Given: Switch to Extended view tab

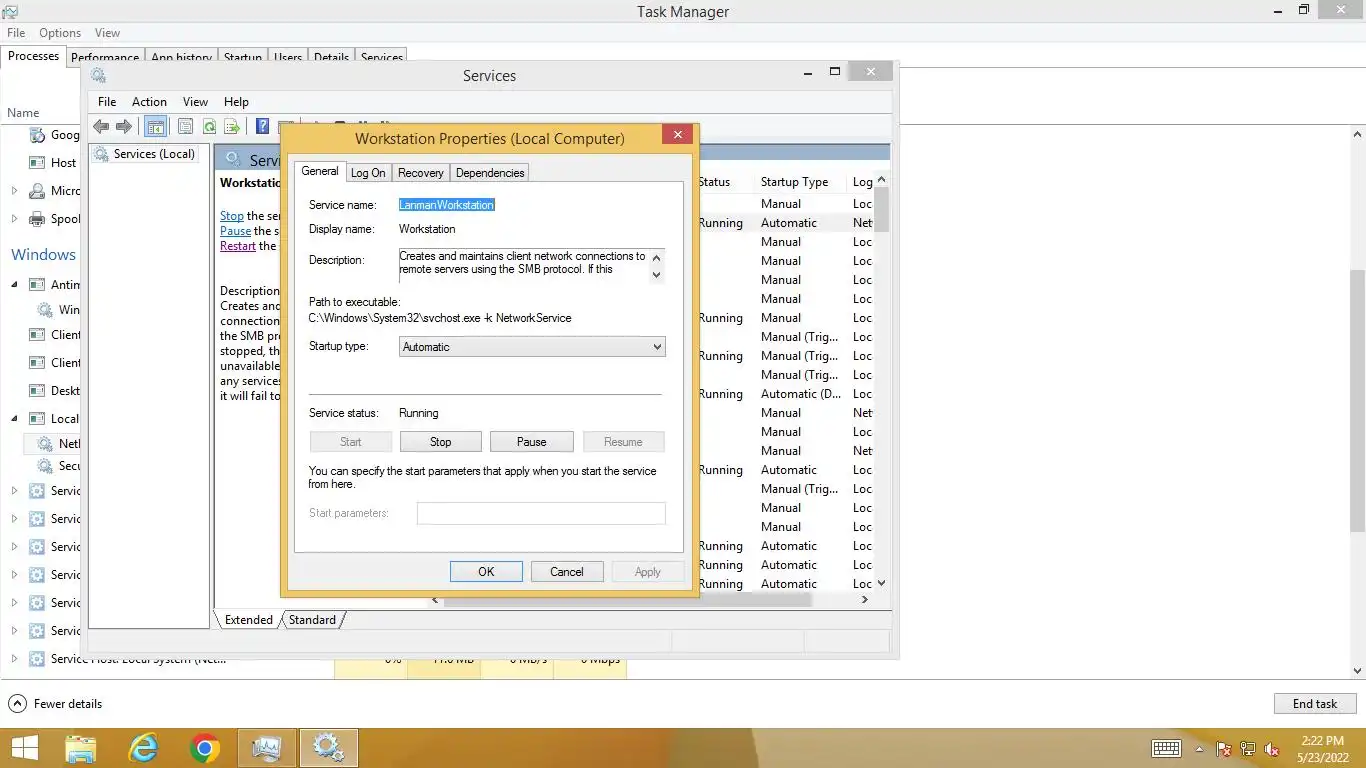Looking at the screenshot, I should (x=249, y=620).
